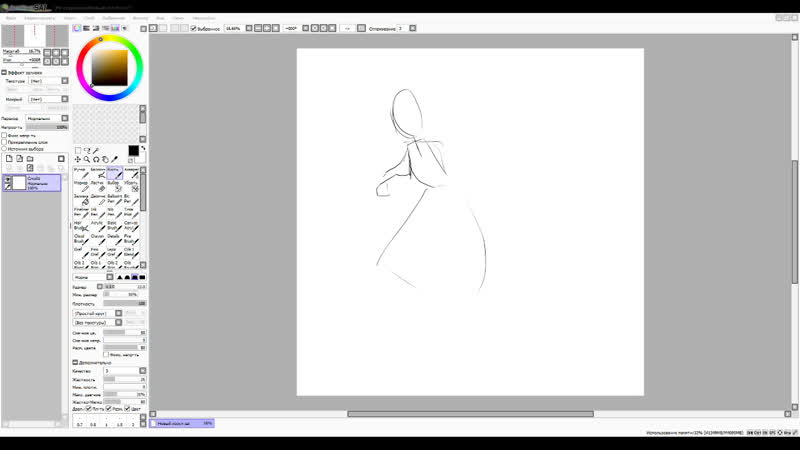Adjust the brush Плотность density slider
Screen dimensions: 800x450
[x=124, y=304]
